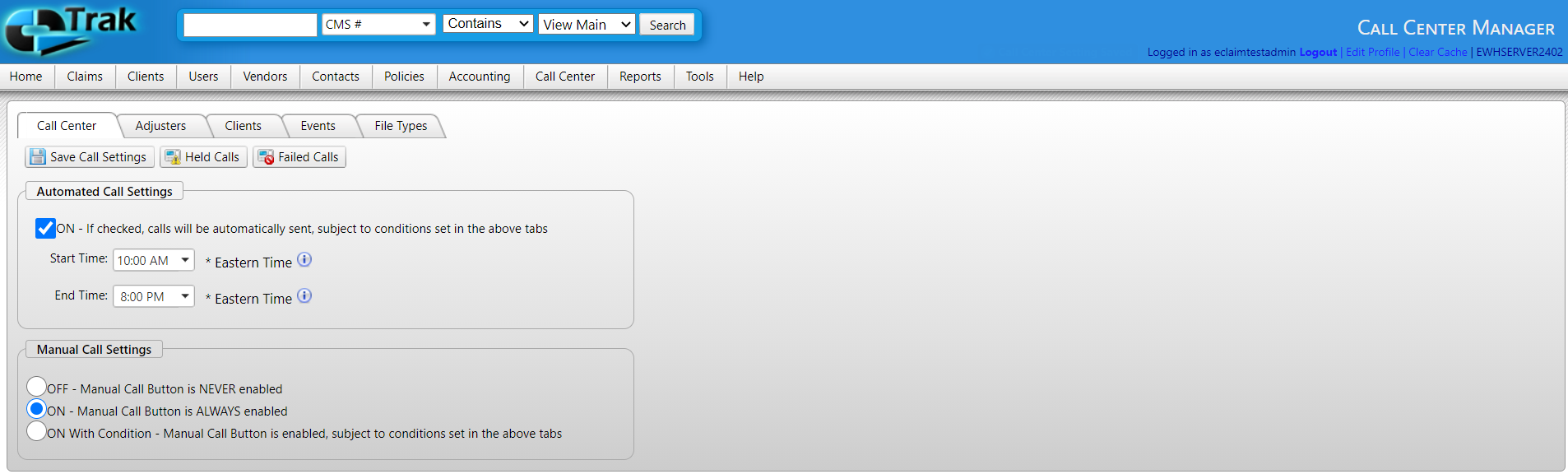Open the Vendors menu
1568x474 pixels.
point(265,77)
